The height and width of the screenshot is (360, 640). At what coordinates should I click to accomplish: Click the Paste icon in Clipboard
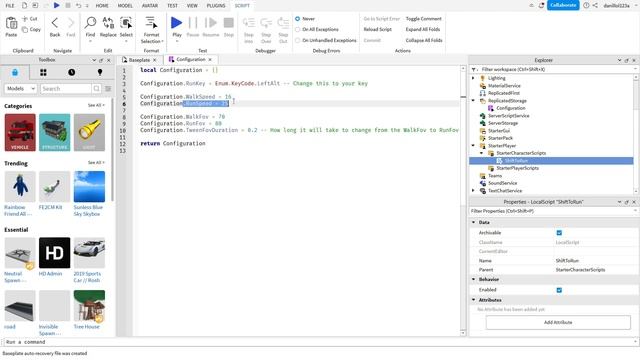11,24
